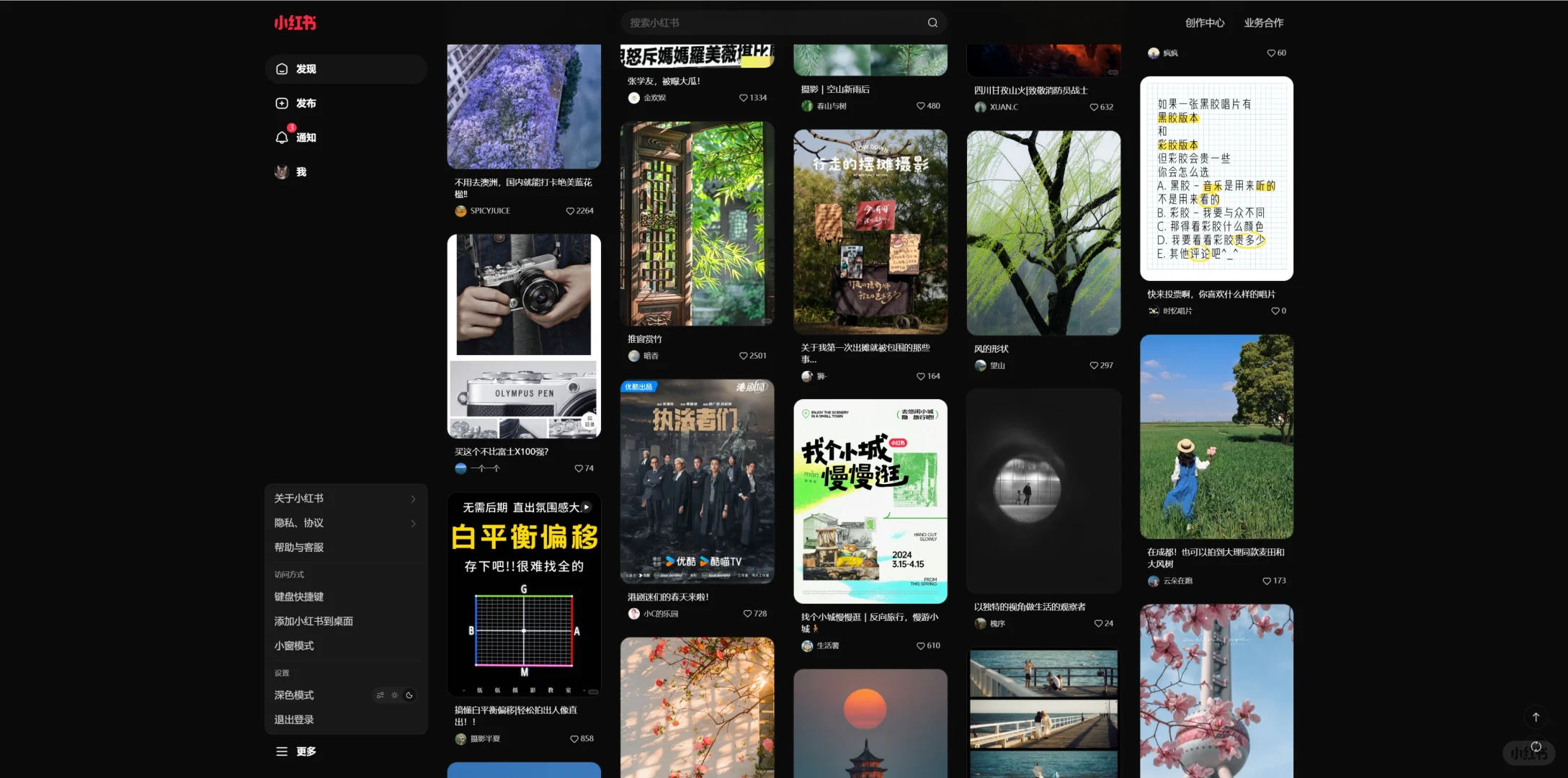This screenshot has height=778, width=1568.
Task: Click the 发布 publish plus icon
Action: pyautogui.click(x=282, y=103)
